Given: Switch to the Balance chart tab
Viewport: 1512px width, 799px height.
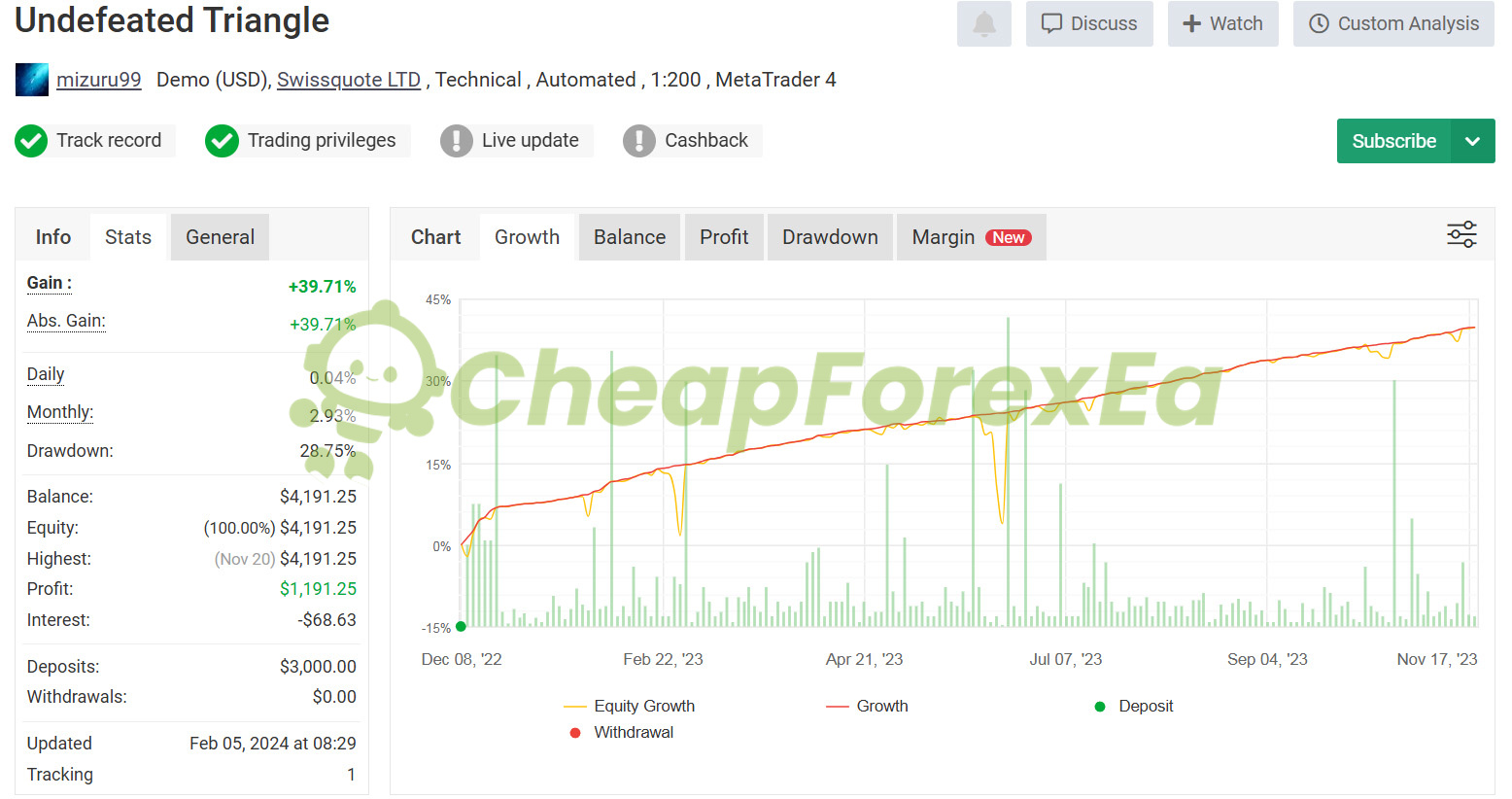Looking at the screenshot, I should tap(630, 237).
